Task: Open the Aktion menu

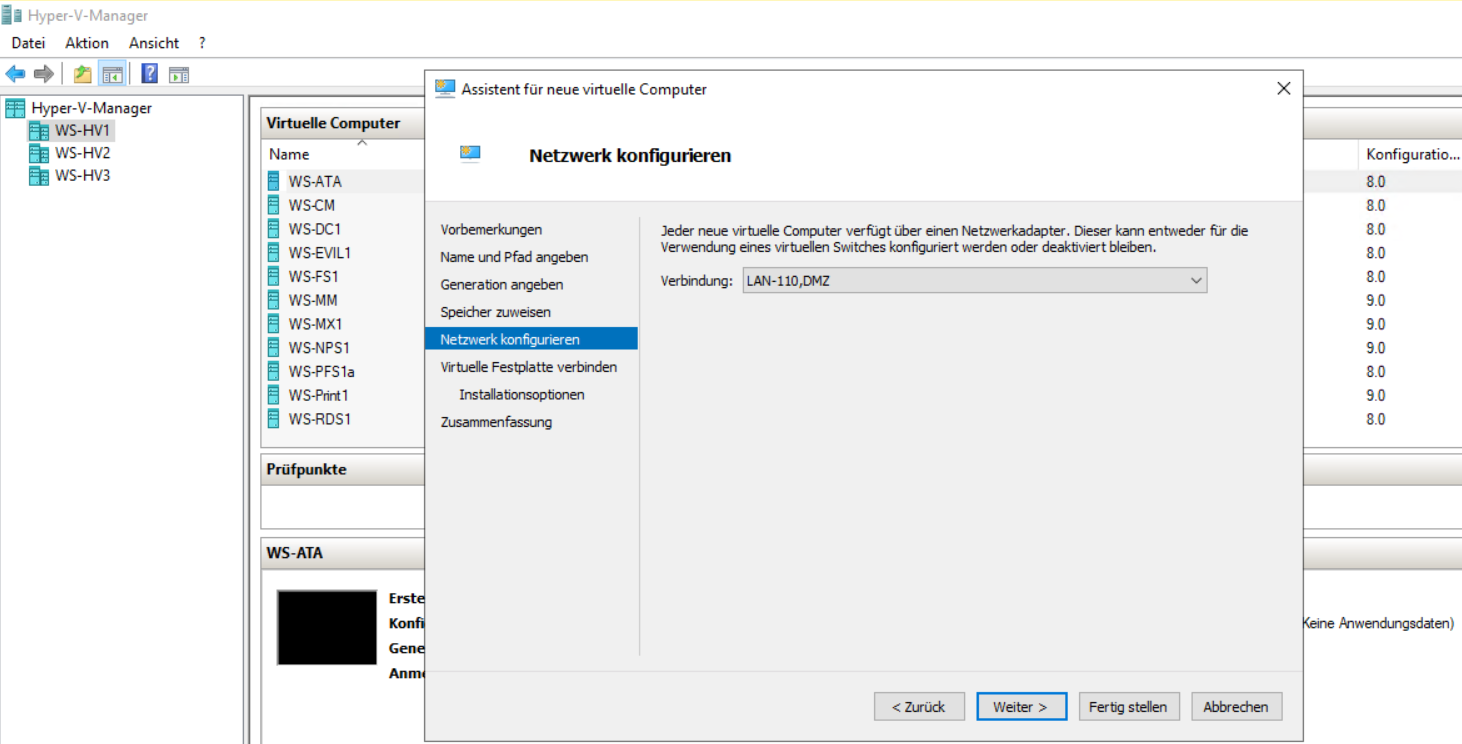Action: coord(87,43)
